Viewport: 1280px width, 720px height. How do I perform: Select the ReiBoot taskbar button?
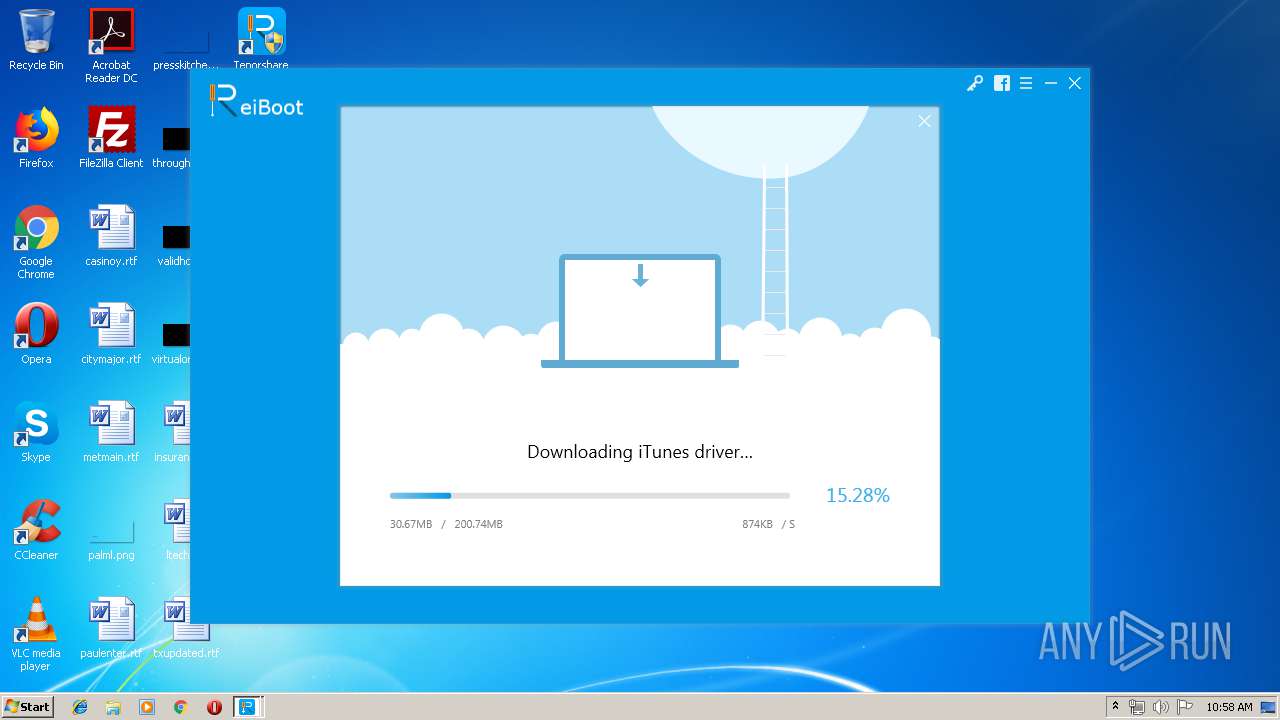[247, 707]
